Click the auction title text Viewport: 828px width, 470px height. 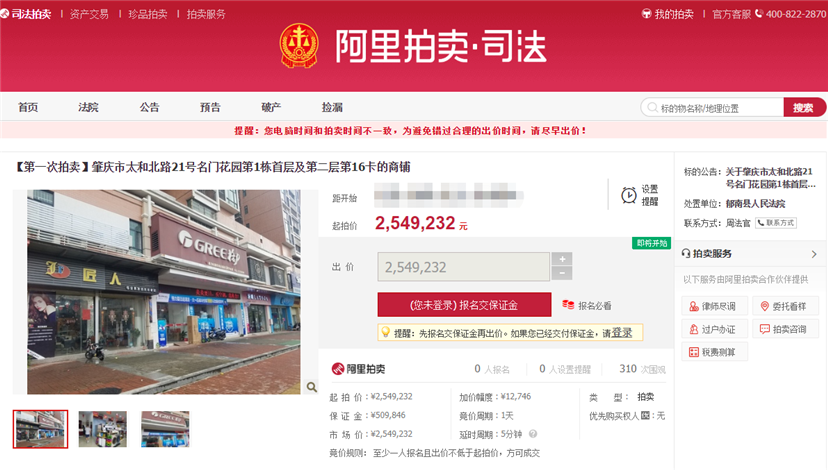[212, 167]
